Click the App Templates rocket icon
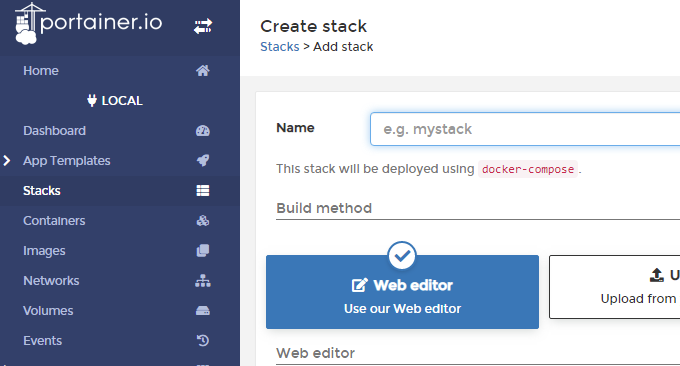The width and height of the screenshot is (680, 366). coord(203,160)
